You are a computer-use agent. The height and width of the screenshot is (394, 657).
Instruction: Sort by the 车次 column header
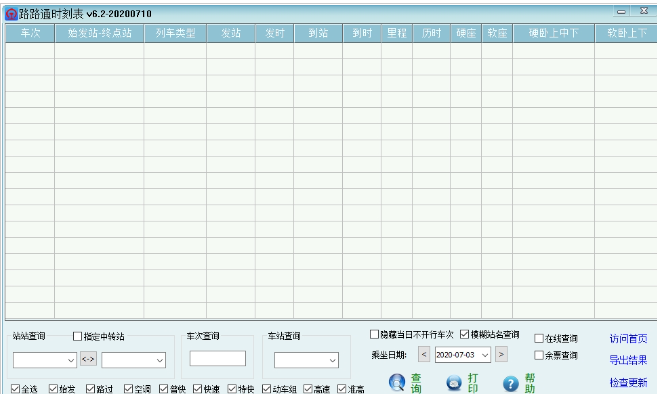click(x=30, y=33)
